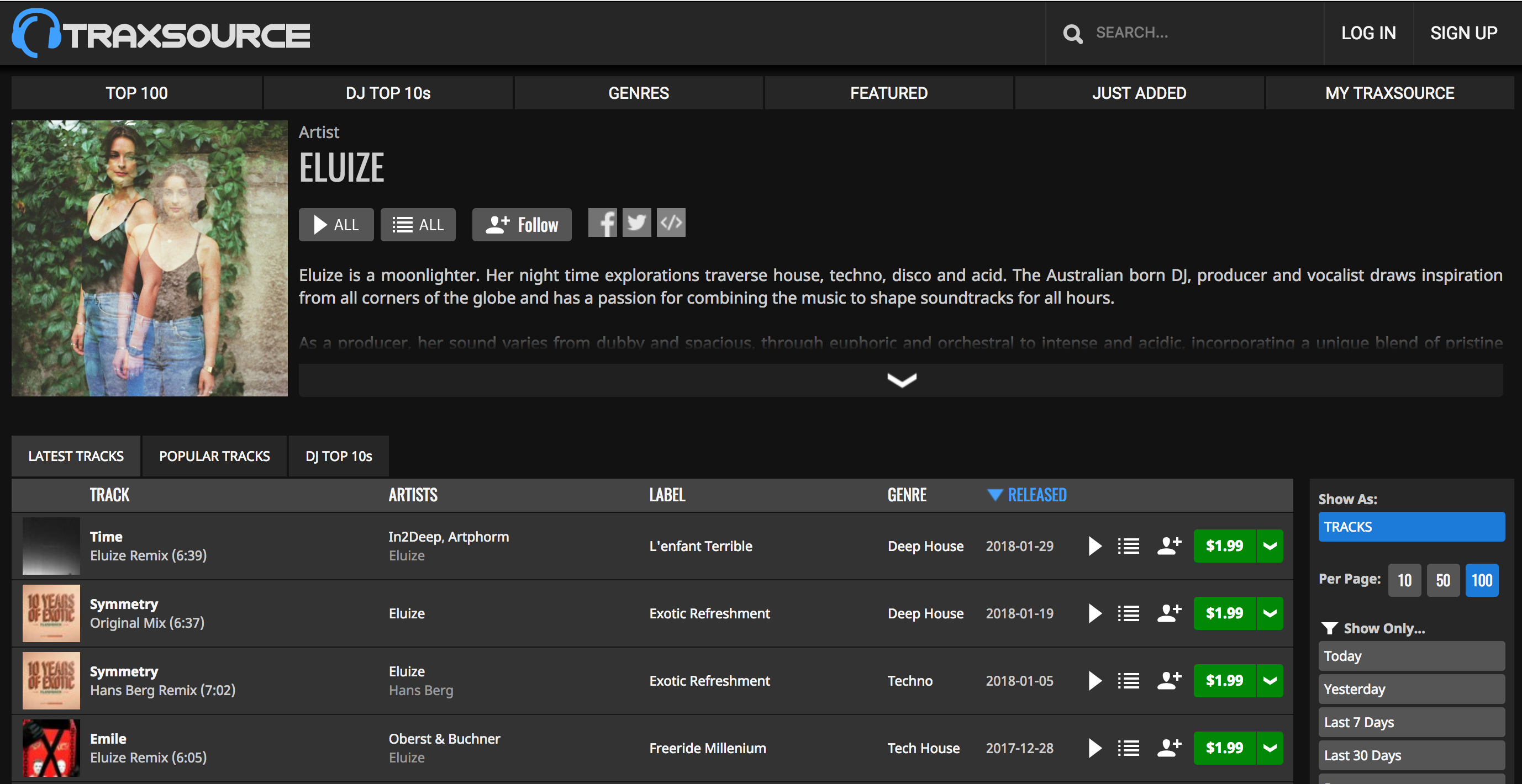Viewport: 1522px width, 784px height.
Task: Play Symmetry Hans Berg Remix
Action: (x=1094, y=681)
